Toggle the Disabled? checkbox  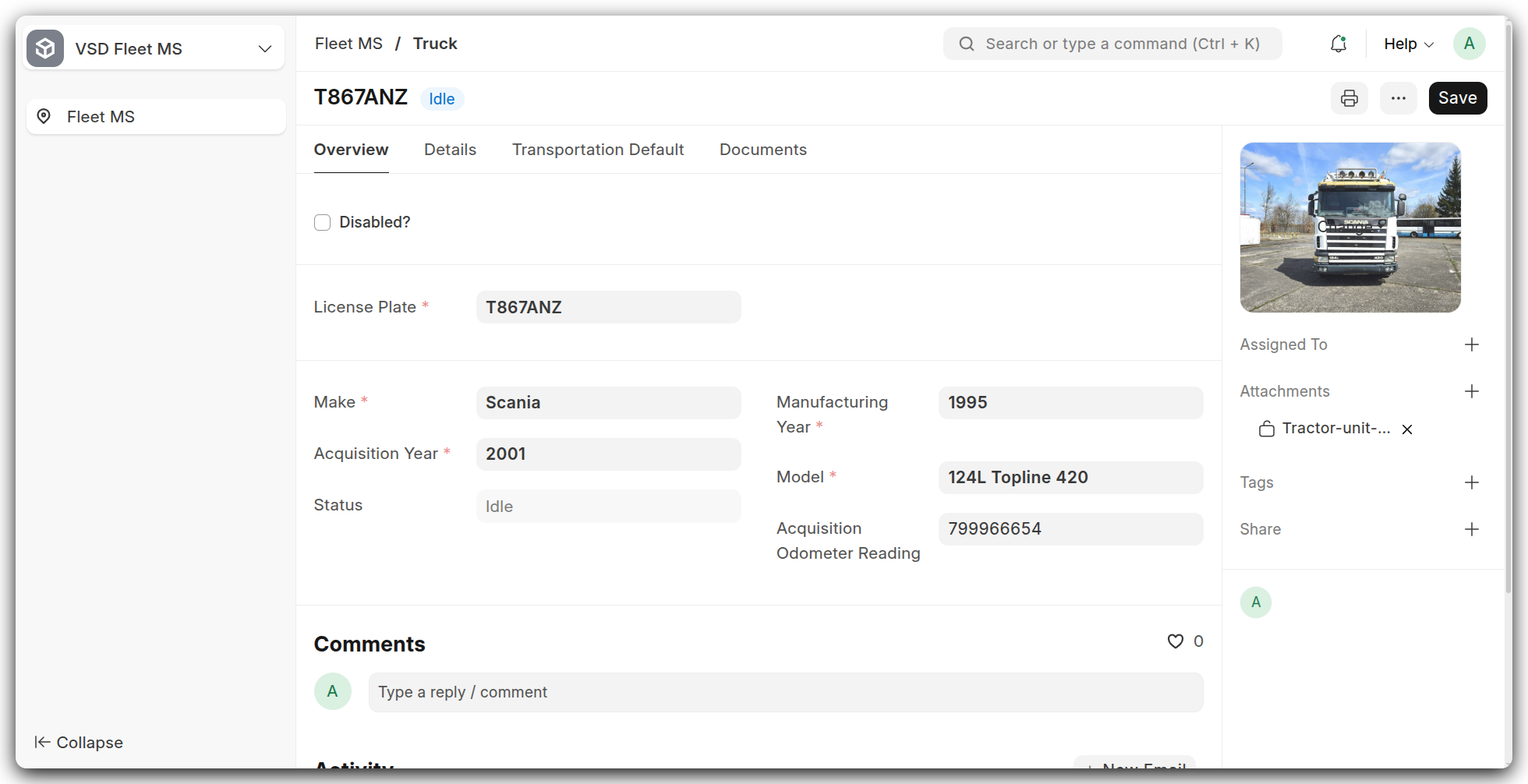pos(323,223)
